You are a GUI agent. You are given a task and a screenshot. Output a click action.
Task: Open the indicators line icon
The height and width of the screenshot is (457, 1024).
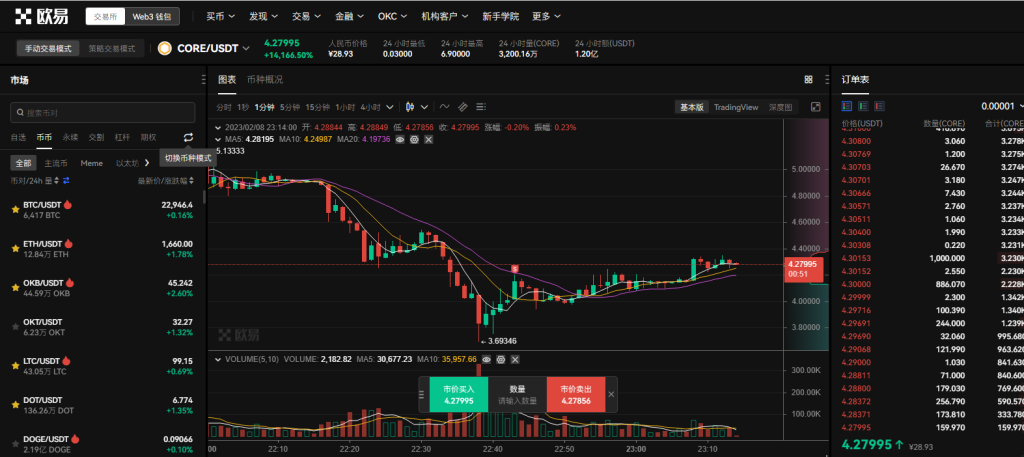coord(445,106)
